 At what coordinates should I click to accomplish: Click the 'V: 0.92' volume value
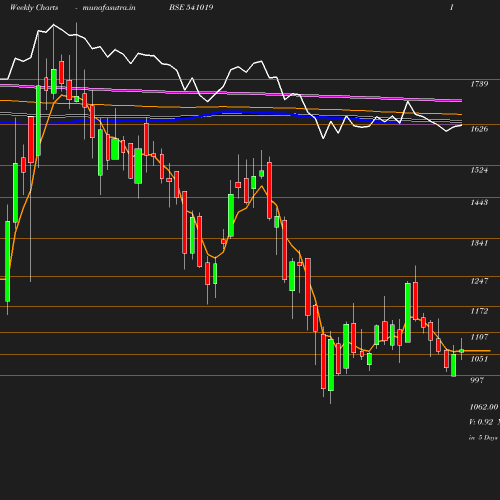click(x=481, y=422)
